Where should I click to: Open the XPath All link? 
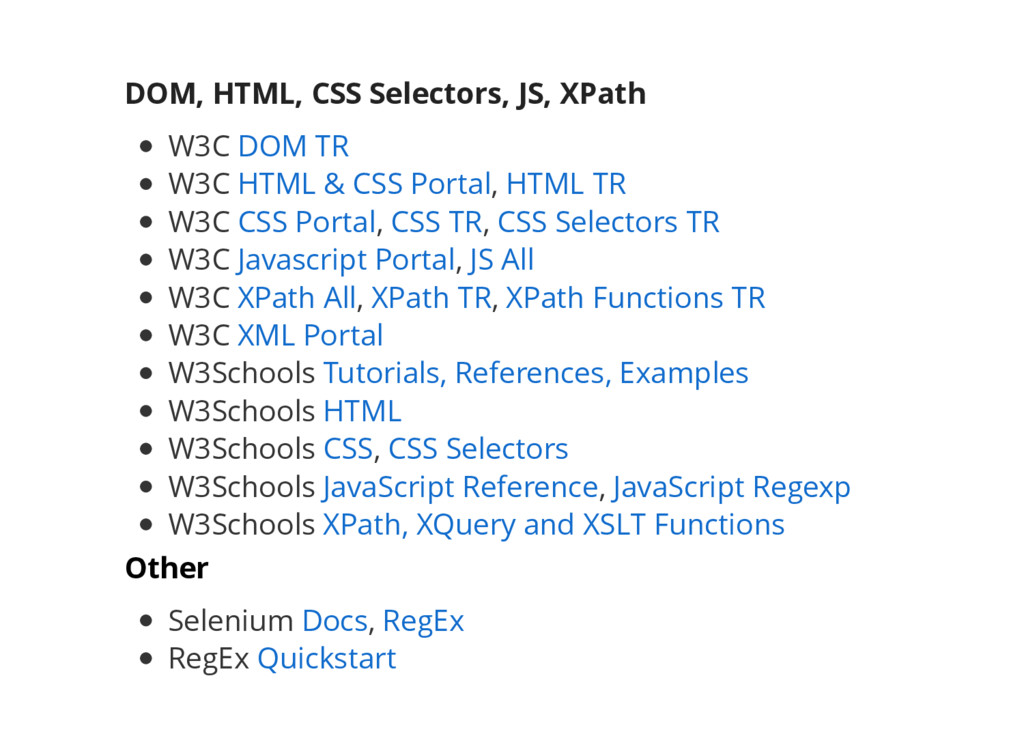tap(296, 298)
